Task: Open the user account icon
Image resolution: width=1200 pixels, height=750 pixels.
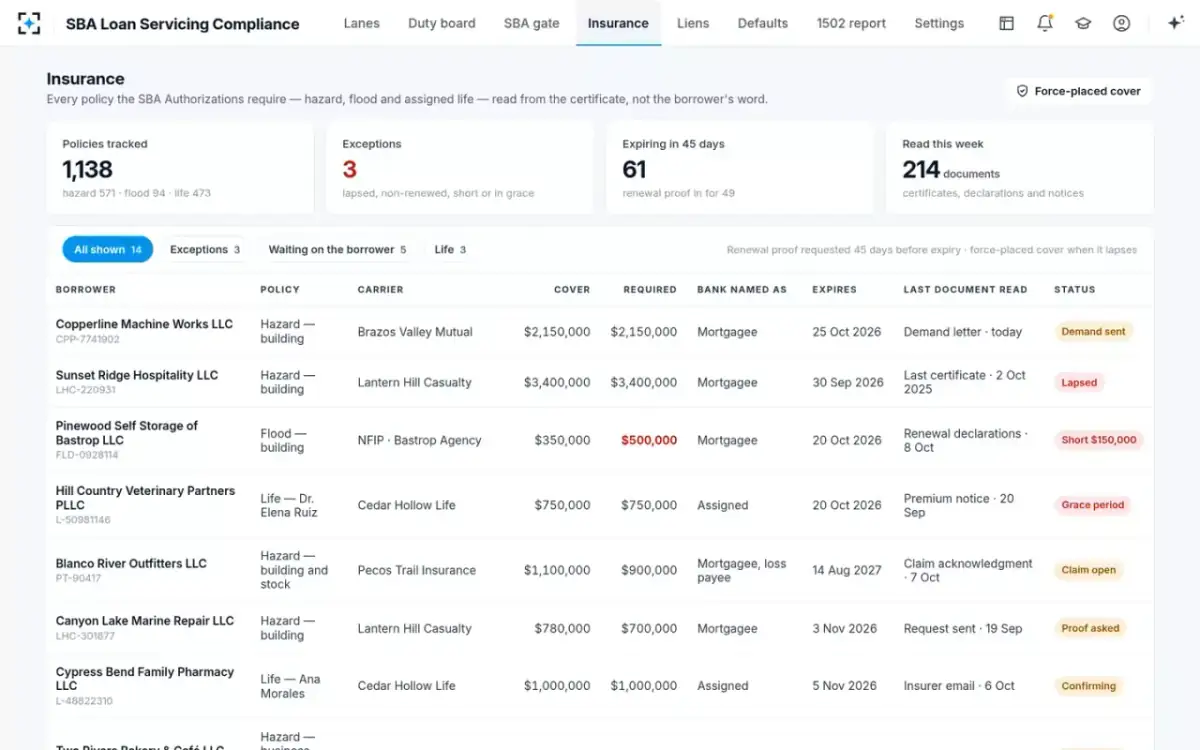Action: (x=1121, y=23)
